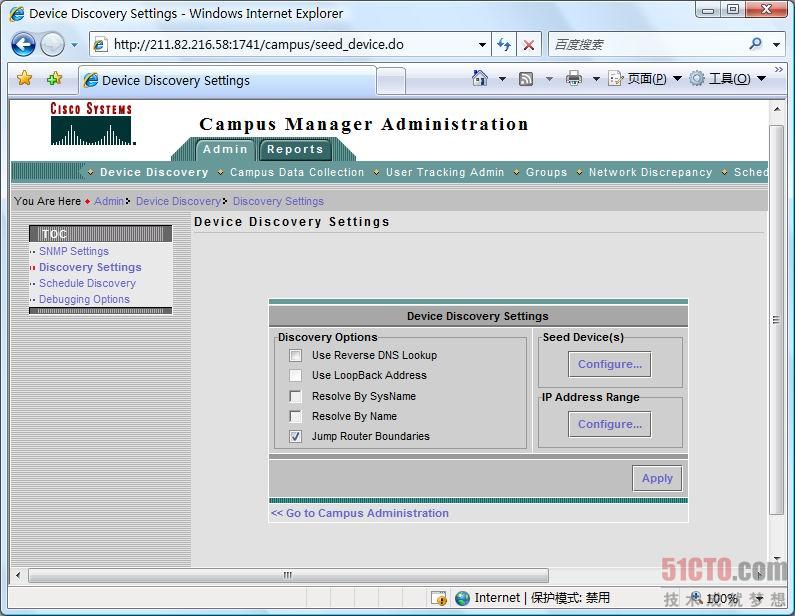Screen dimensions: 795x616
Task: Click the Add to Favorites icon
Action: pos(54,79)
